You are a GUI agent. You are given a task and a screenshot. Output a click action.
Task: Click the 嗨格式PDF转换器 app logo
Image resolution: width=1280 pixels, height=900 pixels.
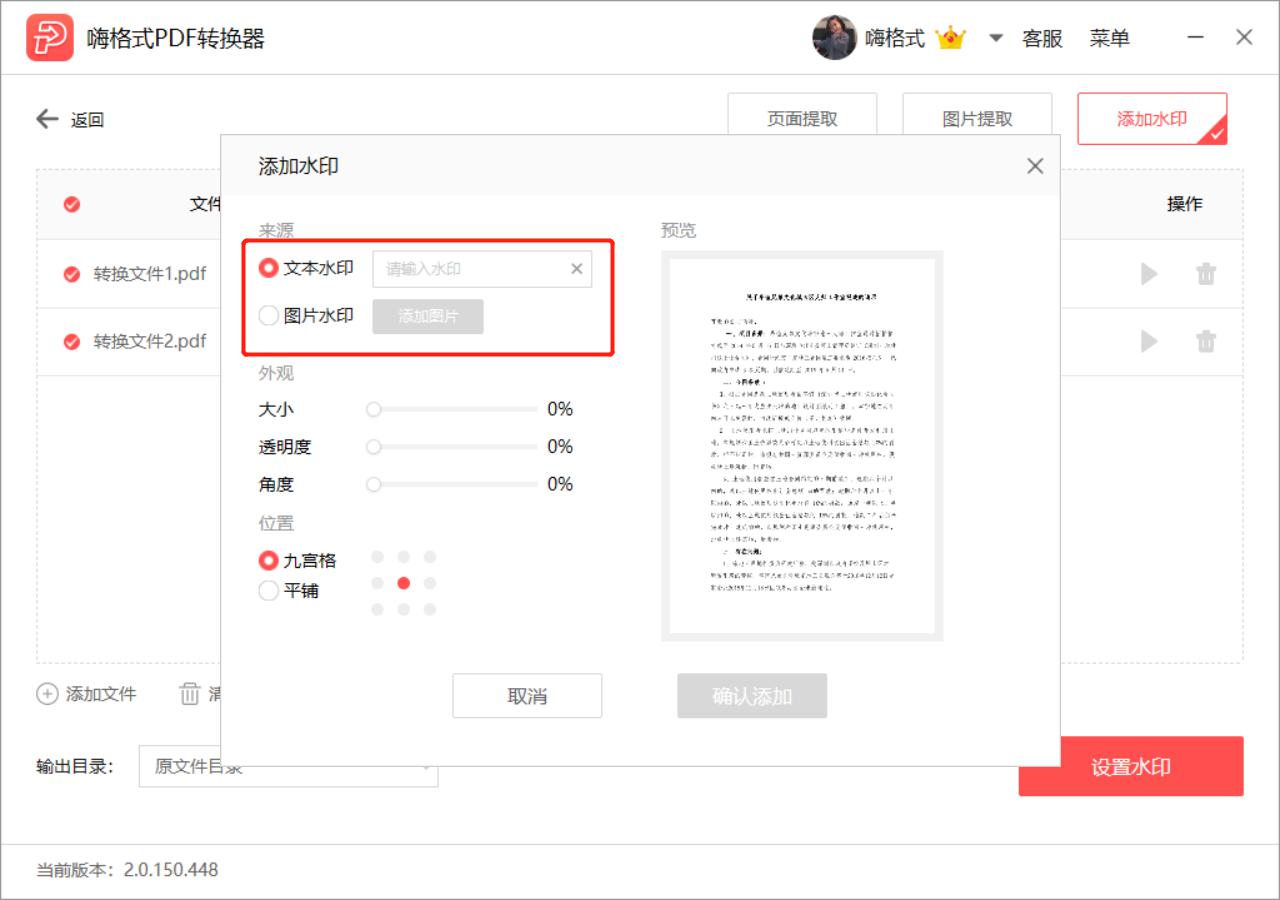[50, 38]
